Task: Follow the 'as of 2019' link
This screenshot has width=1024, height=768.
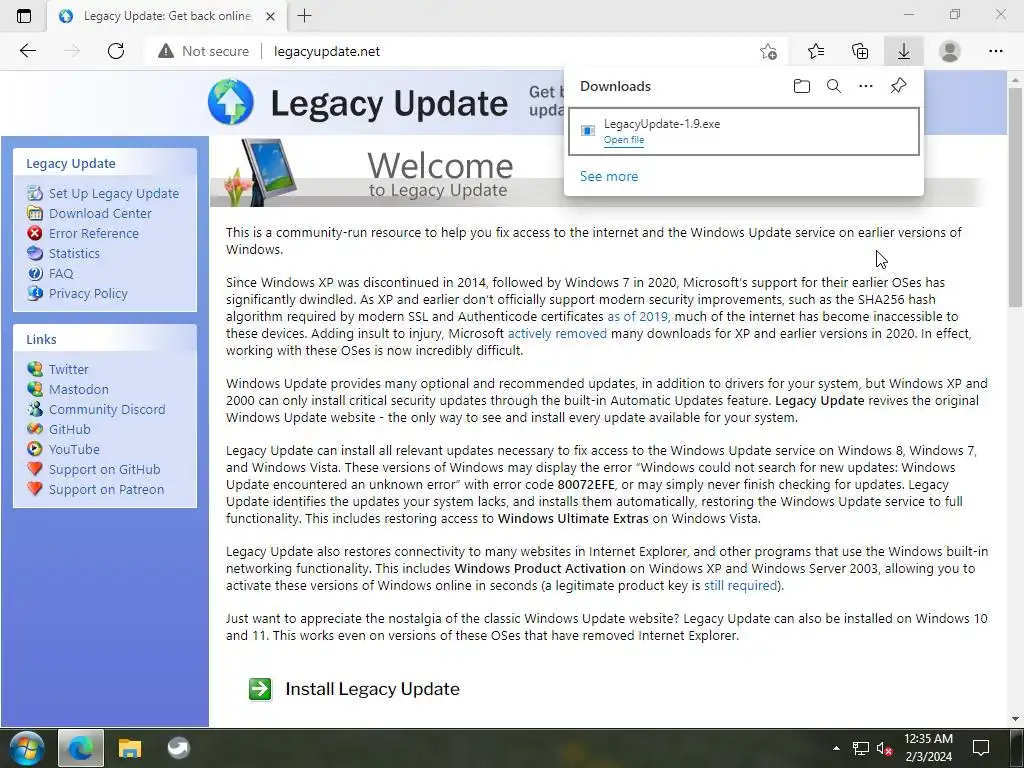Action: pyautogui.click(x=639, y=317)
